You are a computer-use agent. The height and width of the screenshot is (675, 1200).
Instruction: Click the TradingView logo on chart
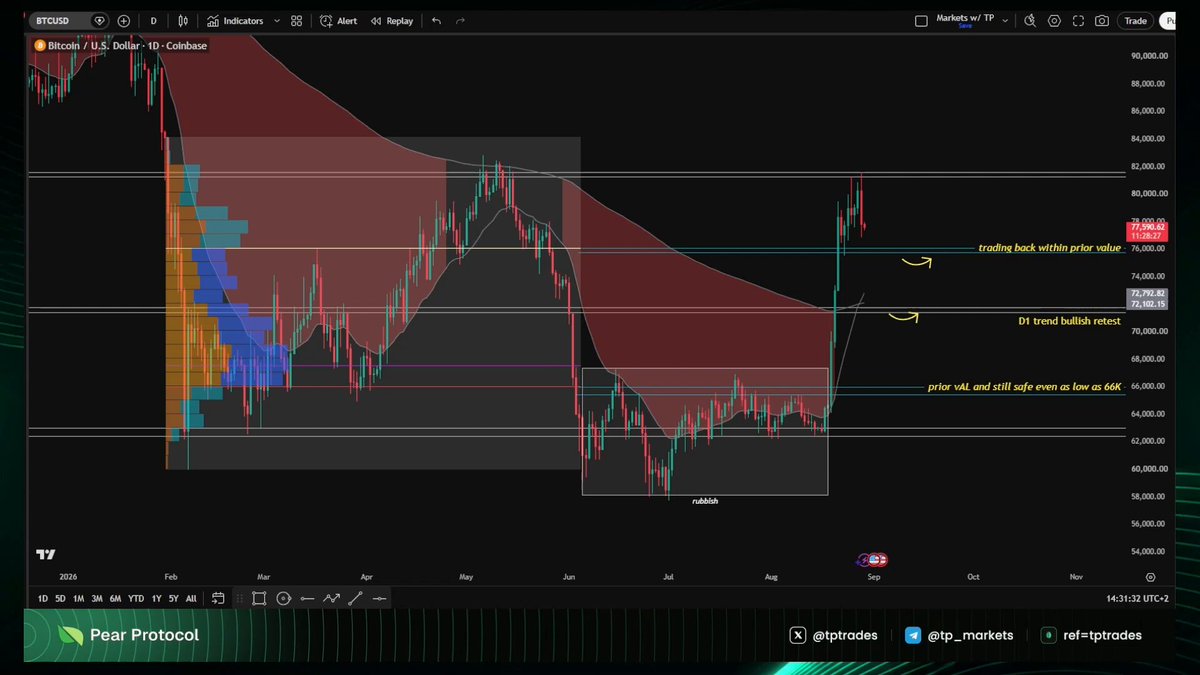point(45,554)
